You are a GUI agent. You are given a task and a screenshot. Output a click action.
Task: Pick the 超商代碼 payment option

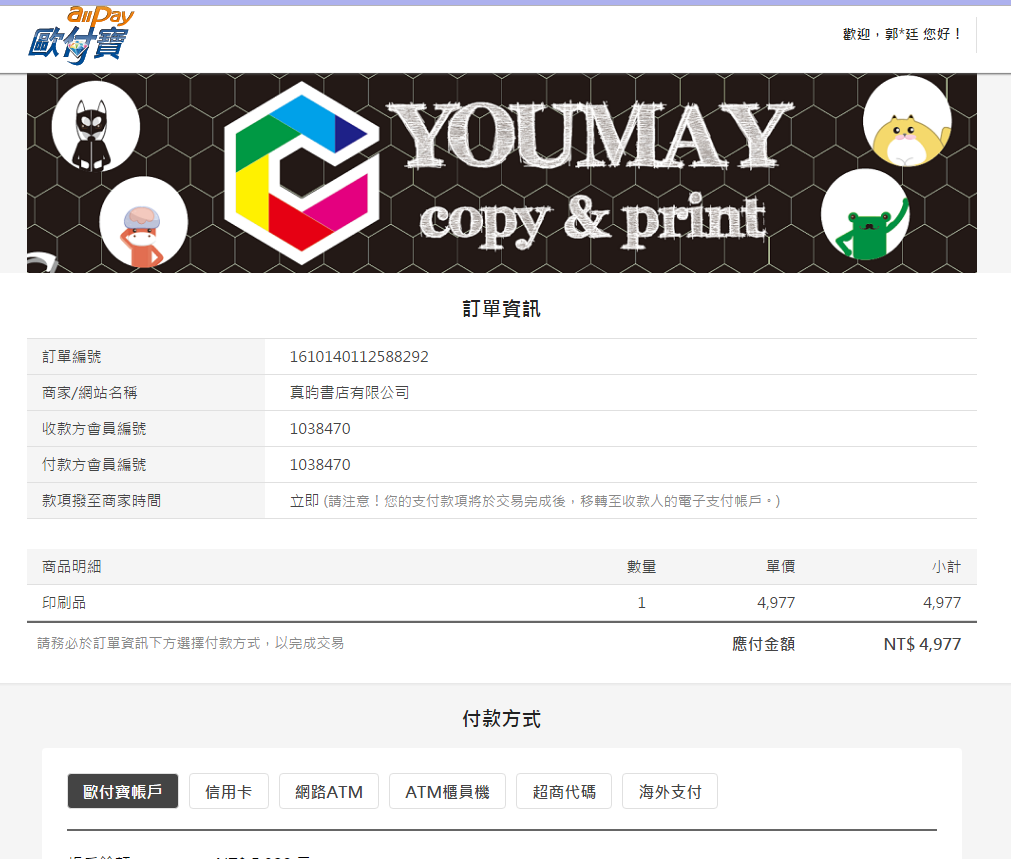[x=564, y=792]
